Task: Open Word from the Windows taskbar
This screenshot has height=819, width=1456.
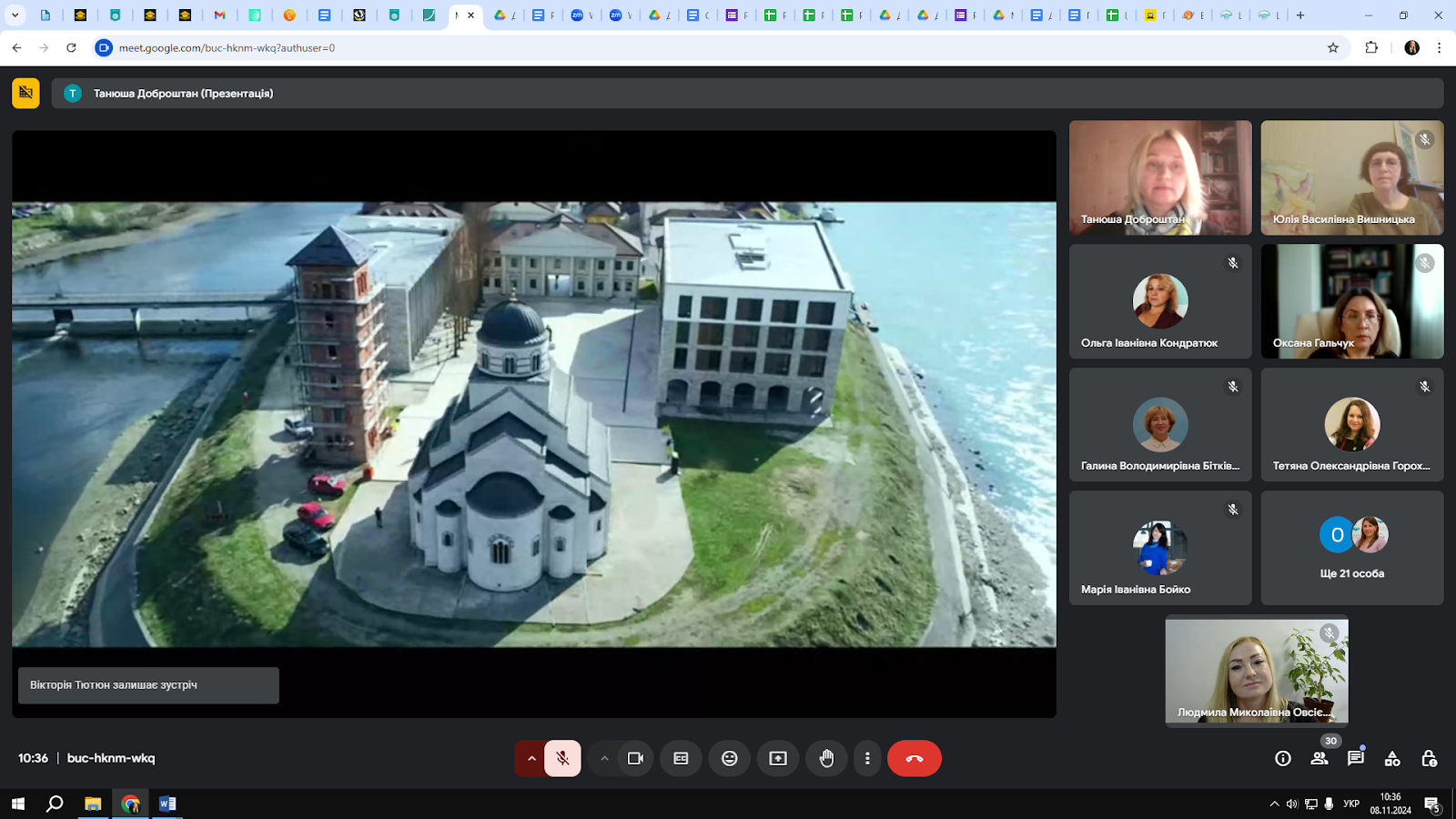Action: pyautogui.click(x=167, y=804)
